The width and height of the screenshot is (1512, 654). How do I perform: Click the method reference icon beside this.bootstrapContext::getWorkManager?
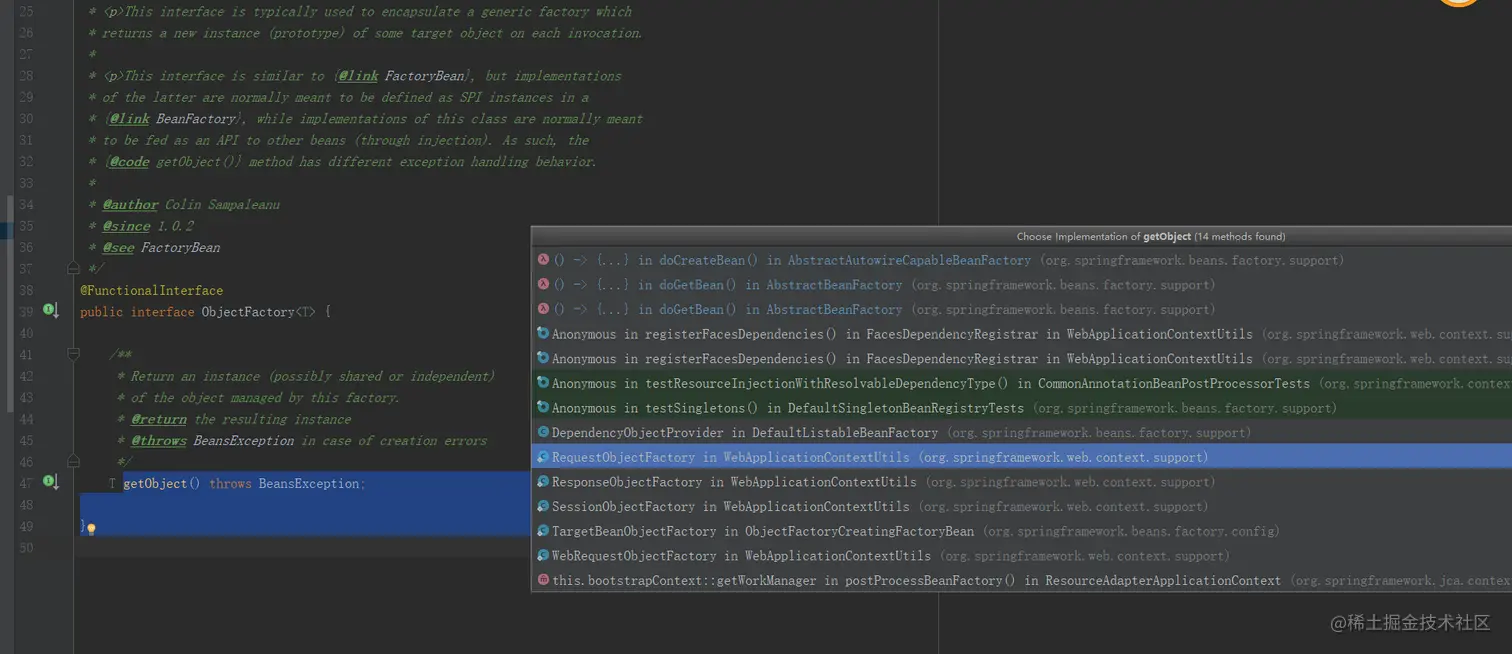click(x=543, y=579)
